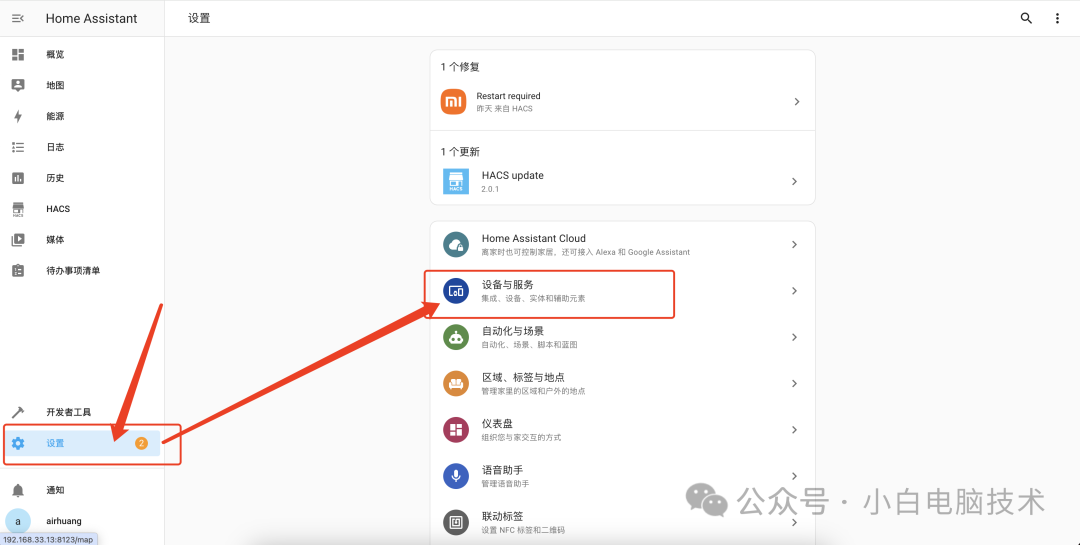
Task: Click the 自动化、场景、脚本和蓝图 subtitle
Action: coord(529,345)
